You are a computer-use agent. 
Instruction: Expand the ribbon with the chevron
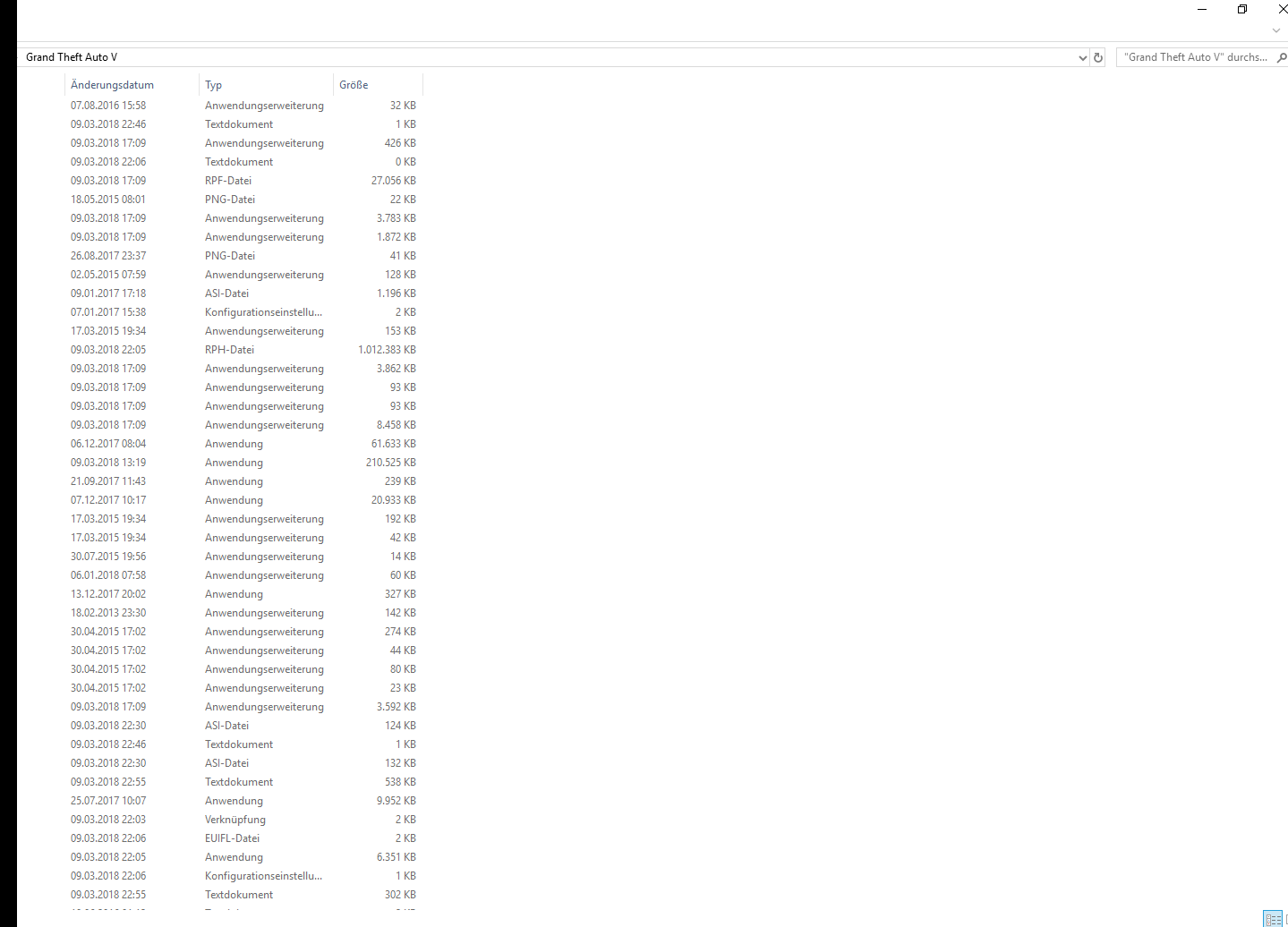point(1276,31)
